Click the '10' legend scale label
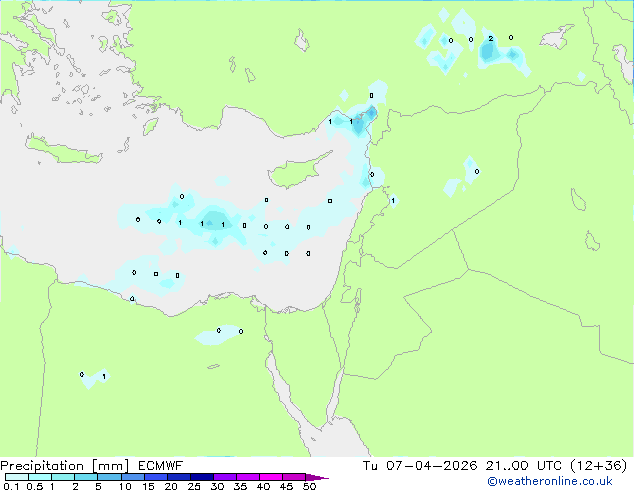 click(x=125, y=486)
